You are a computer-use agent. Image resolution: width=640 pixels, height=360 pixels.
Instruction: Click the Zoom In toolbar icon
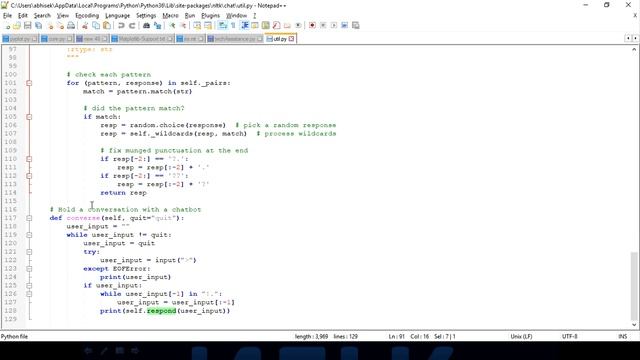tap(172, 25)
